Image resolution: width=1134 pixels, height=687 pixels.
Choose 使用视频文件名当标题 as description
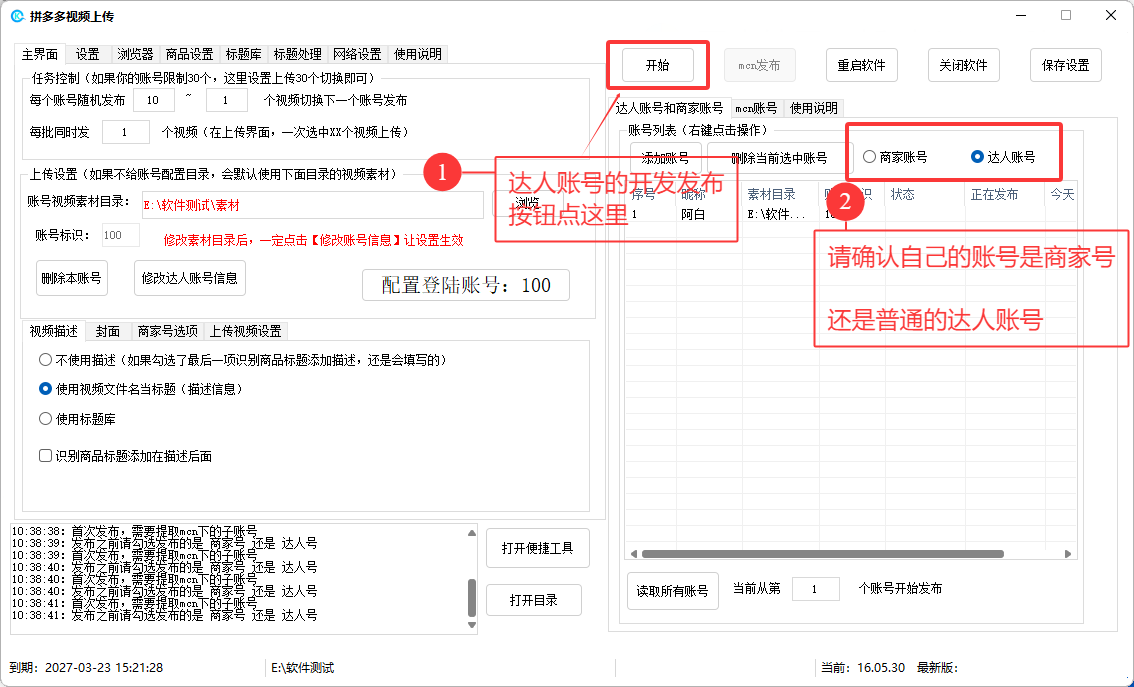coord(141,389)
